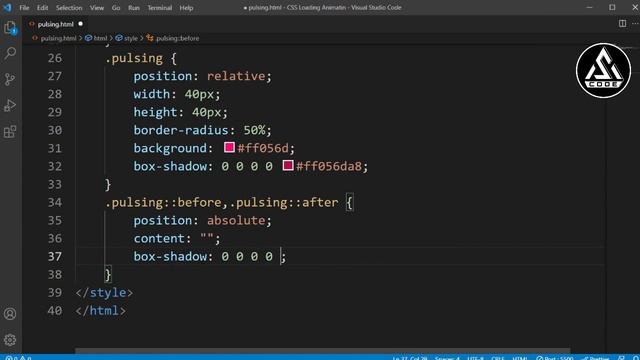Click the errors and warnings status indicator
Viewport: 640px width, 360px height.
coord(18,358)
